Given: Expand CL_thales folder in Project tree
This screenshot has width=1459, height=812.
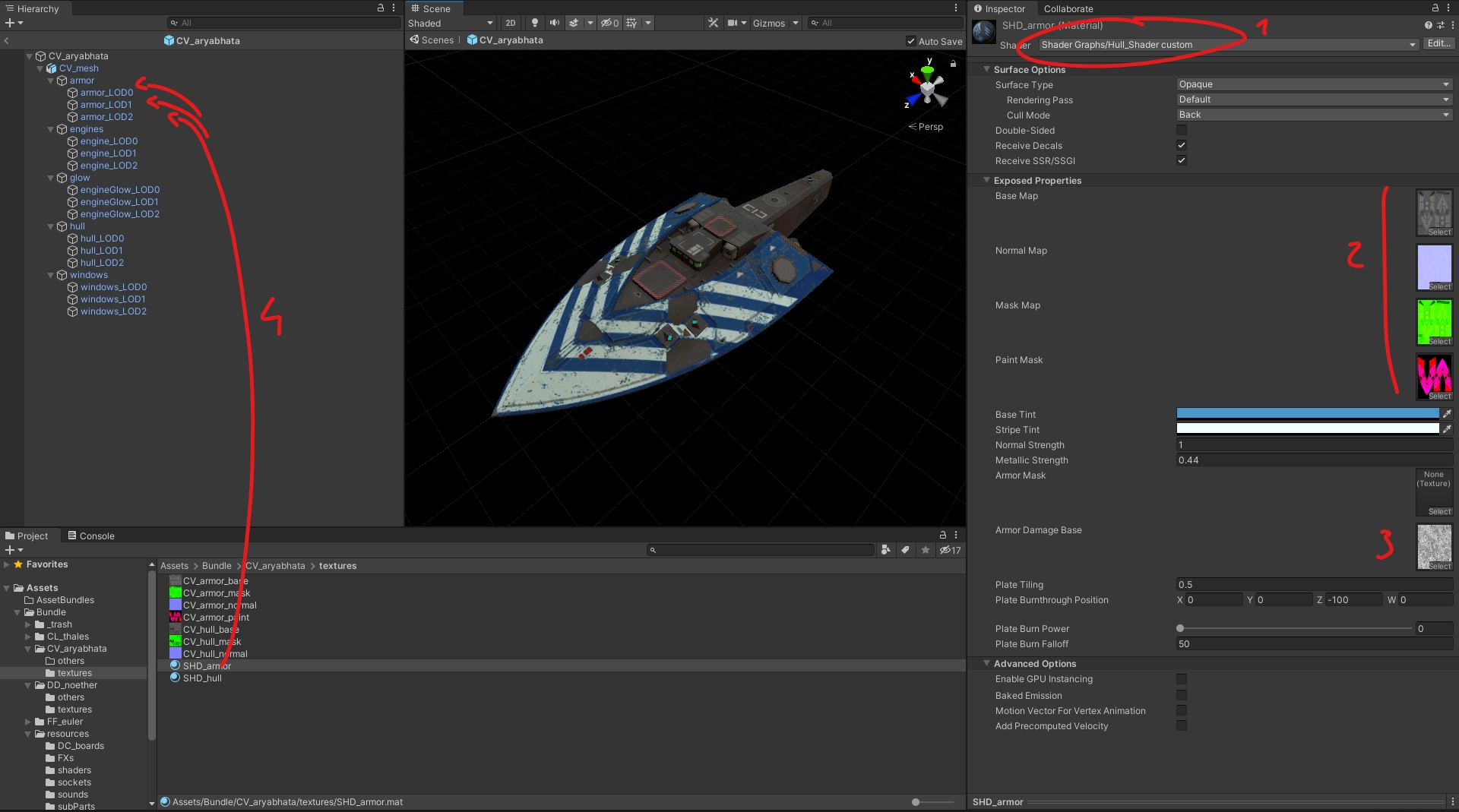Looking at the screenshot, I should [x=28, y=637].
